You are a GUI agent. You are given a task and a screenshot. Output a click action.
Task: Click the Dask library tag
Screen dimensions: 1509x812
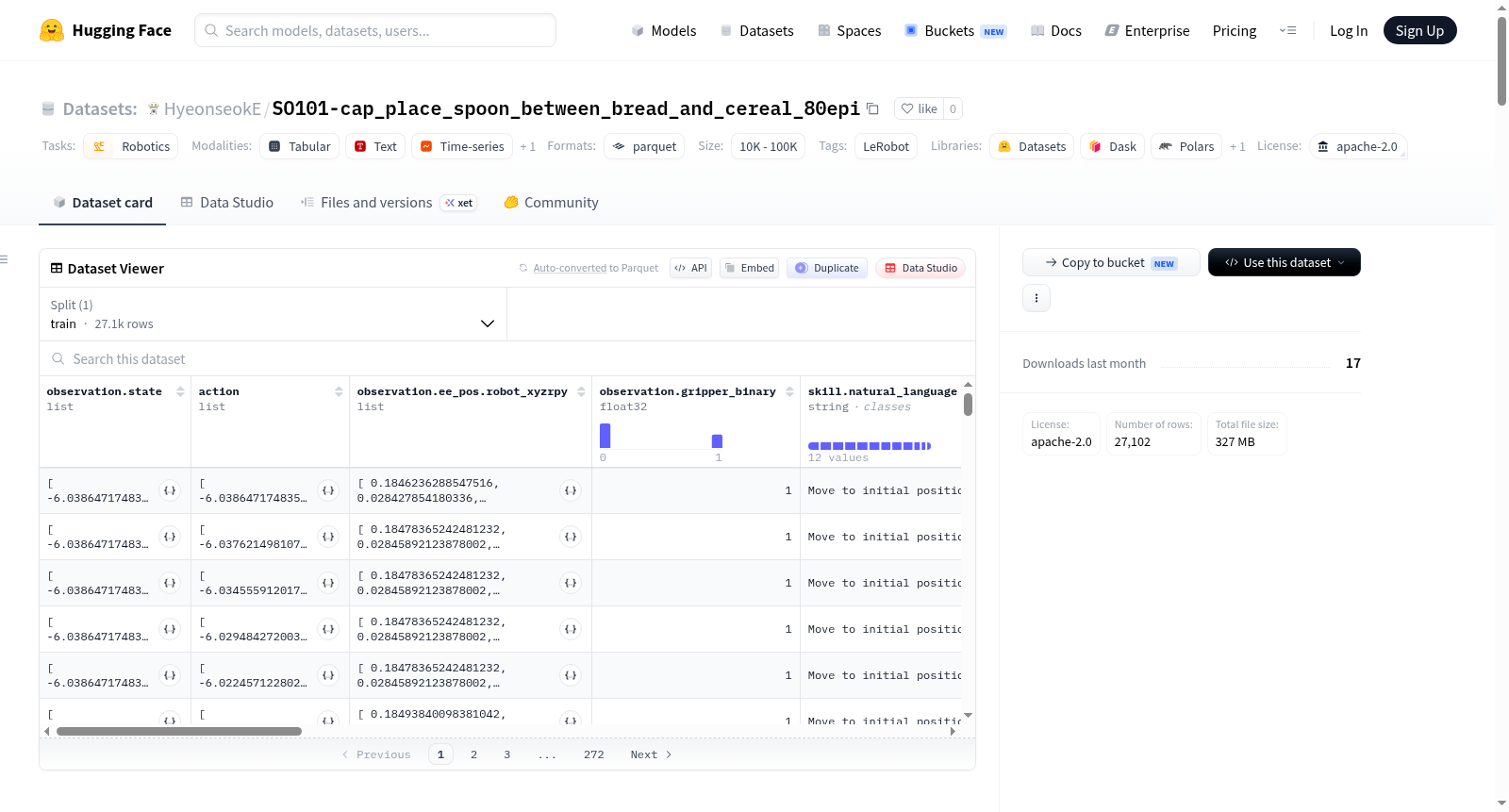(x=1113, y=146)
